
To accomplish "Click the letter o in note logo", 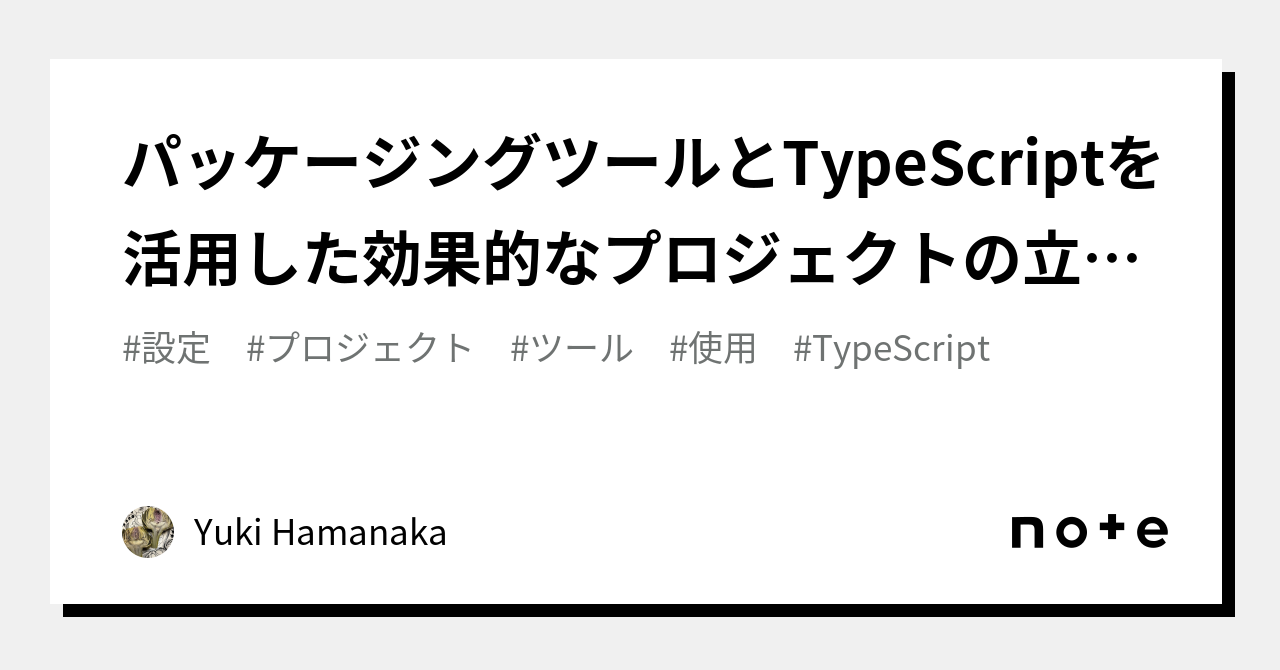I will pos(1070,532).
